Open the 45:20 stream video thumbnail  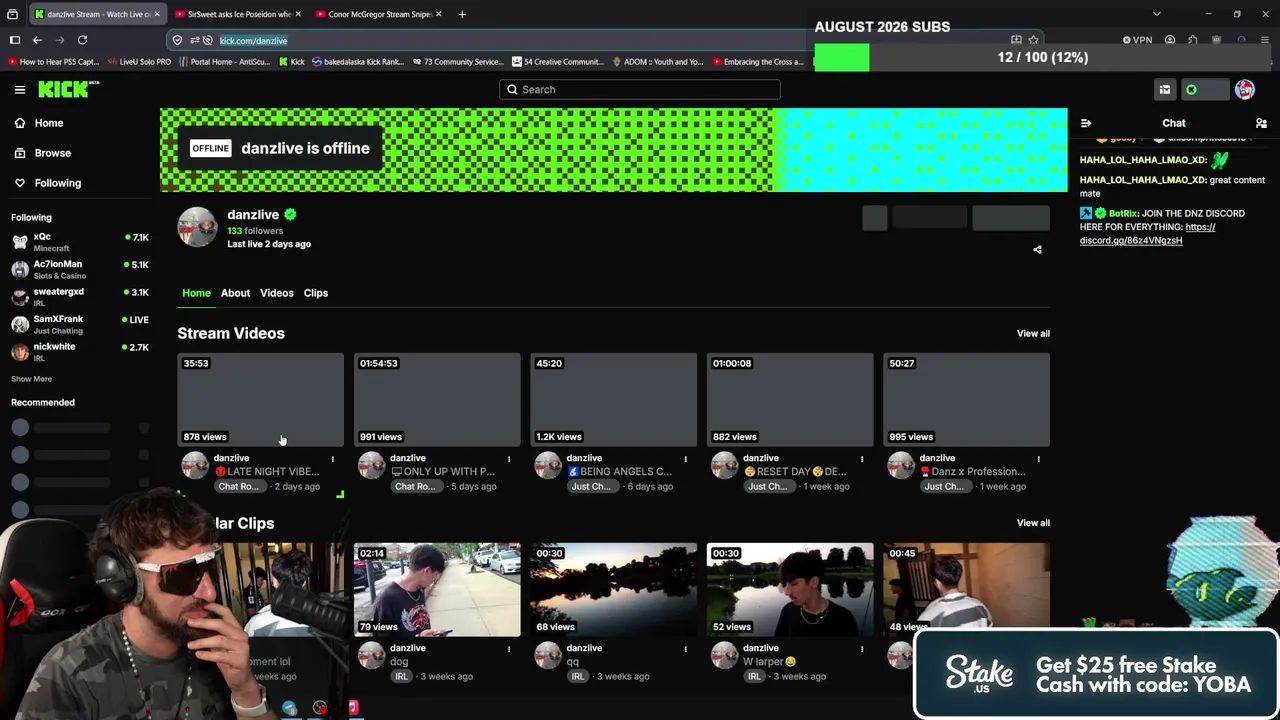click(614, 399)
